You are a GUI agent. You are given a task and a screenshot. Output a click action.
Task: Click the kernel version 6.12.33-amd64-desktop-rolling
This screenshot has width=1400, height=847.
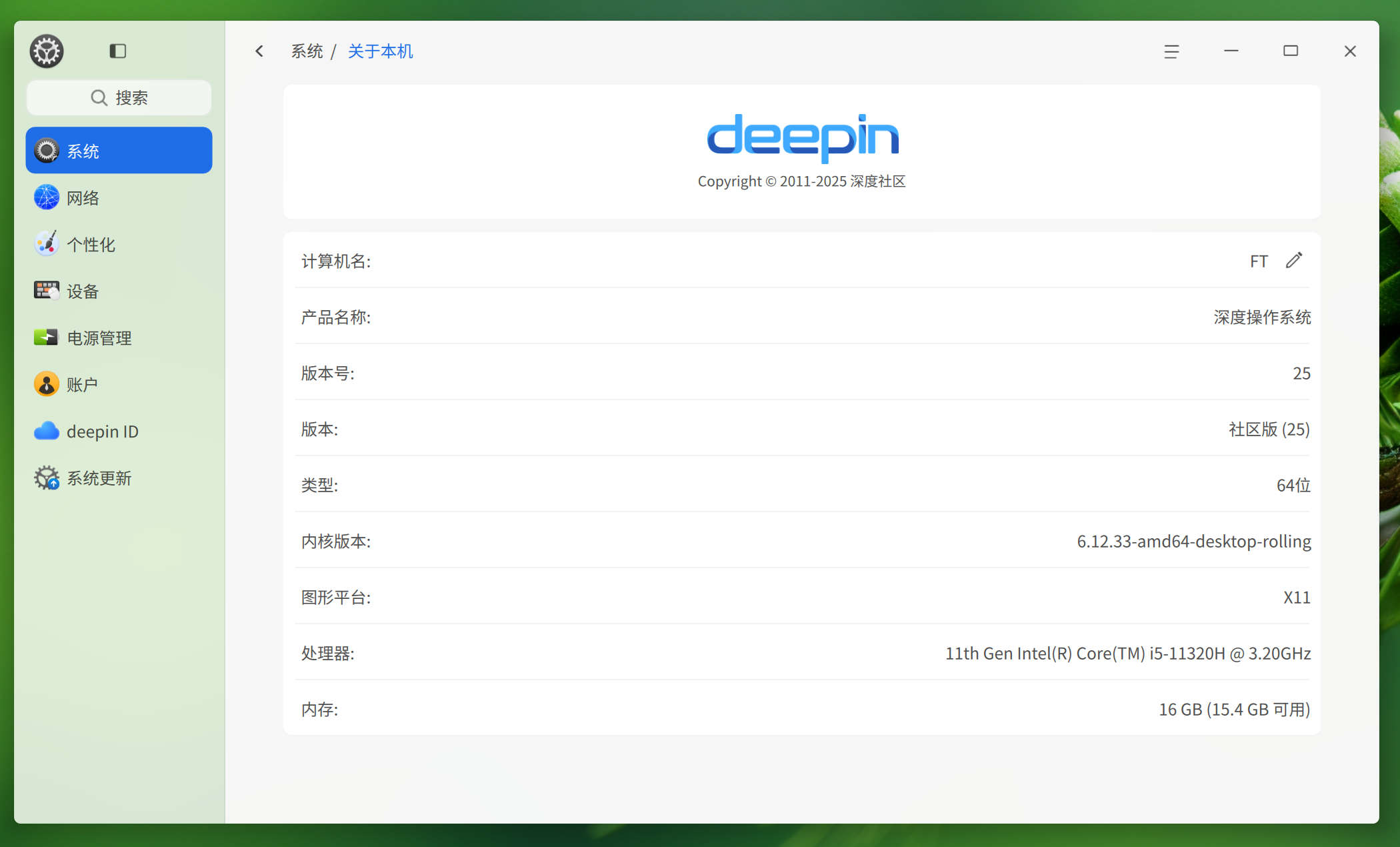click(x=1194, y=541)
